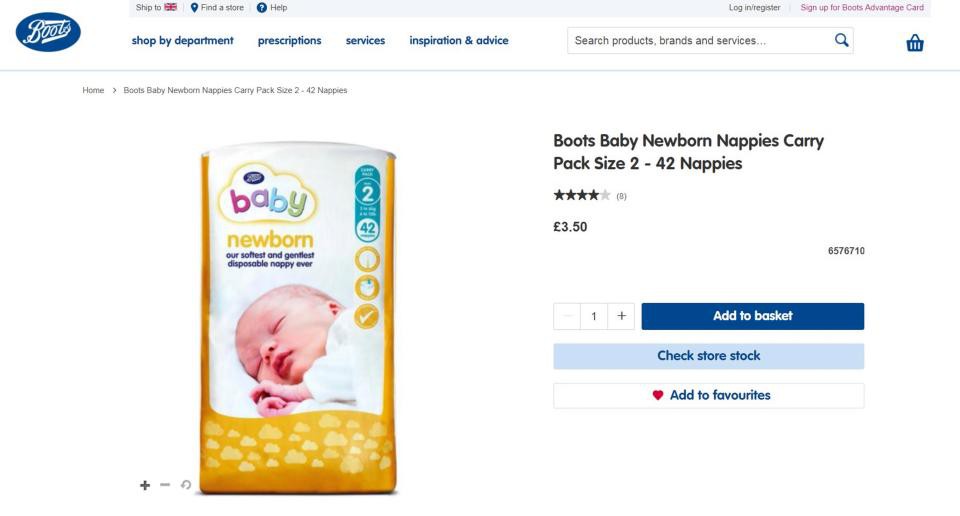Click the Boots logo
Viewport: 960px width, 516px height.
coord(48,33)
